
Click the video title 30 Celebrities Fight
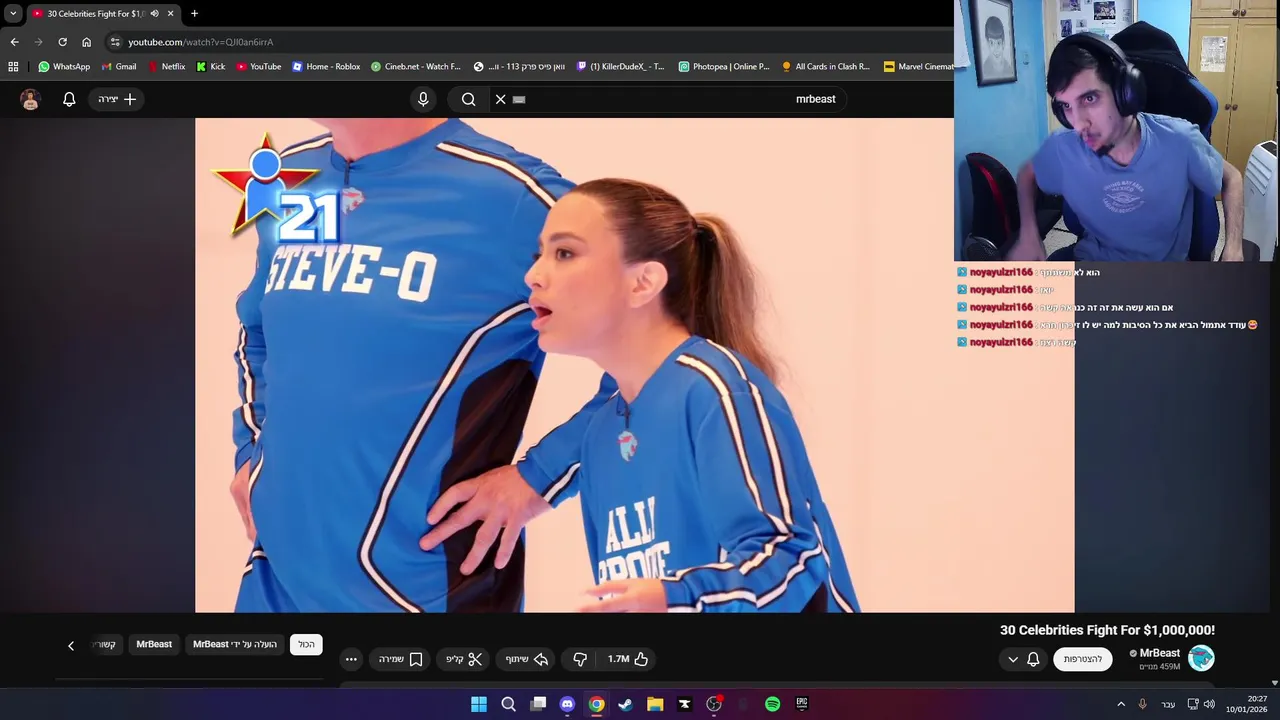tap(1107, 630)
